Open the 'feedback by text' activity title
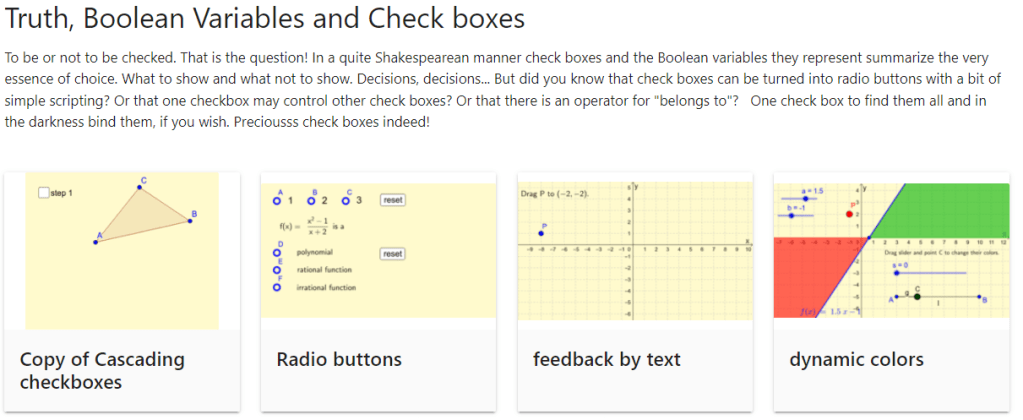 tap(606, 359)
